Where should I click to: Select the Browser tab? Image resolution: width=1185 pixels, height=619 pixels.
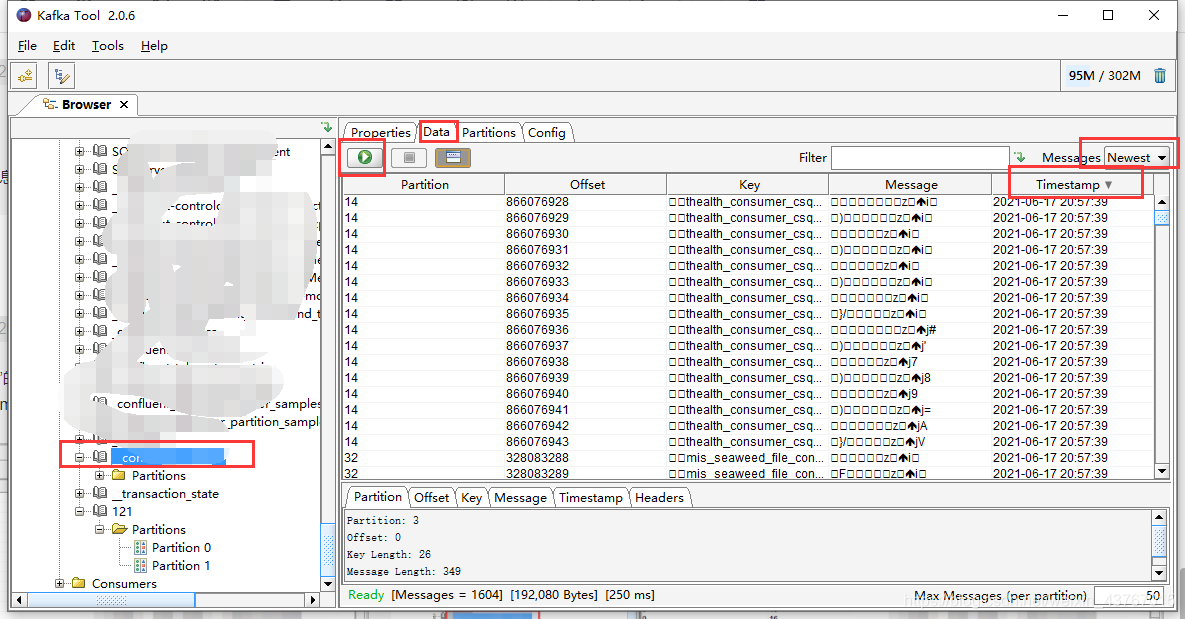pyautogui.click(x=86, y=104)
